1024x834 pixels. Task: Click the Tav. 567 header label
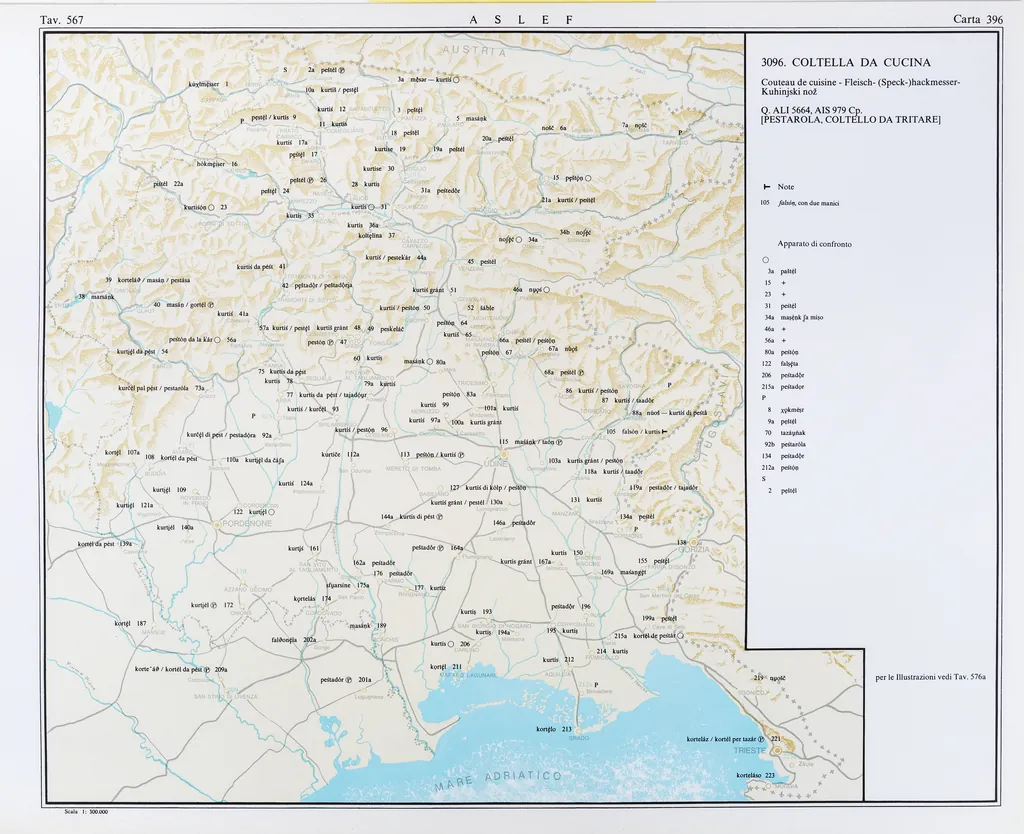[x=61, y=19]
